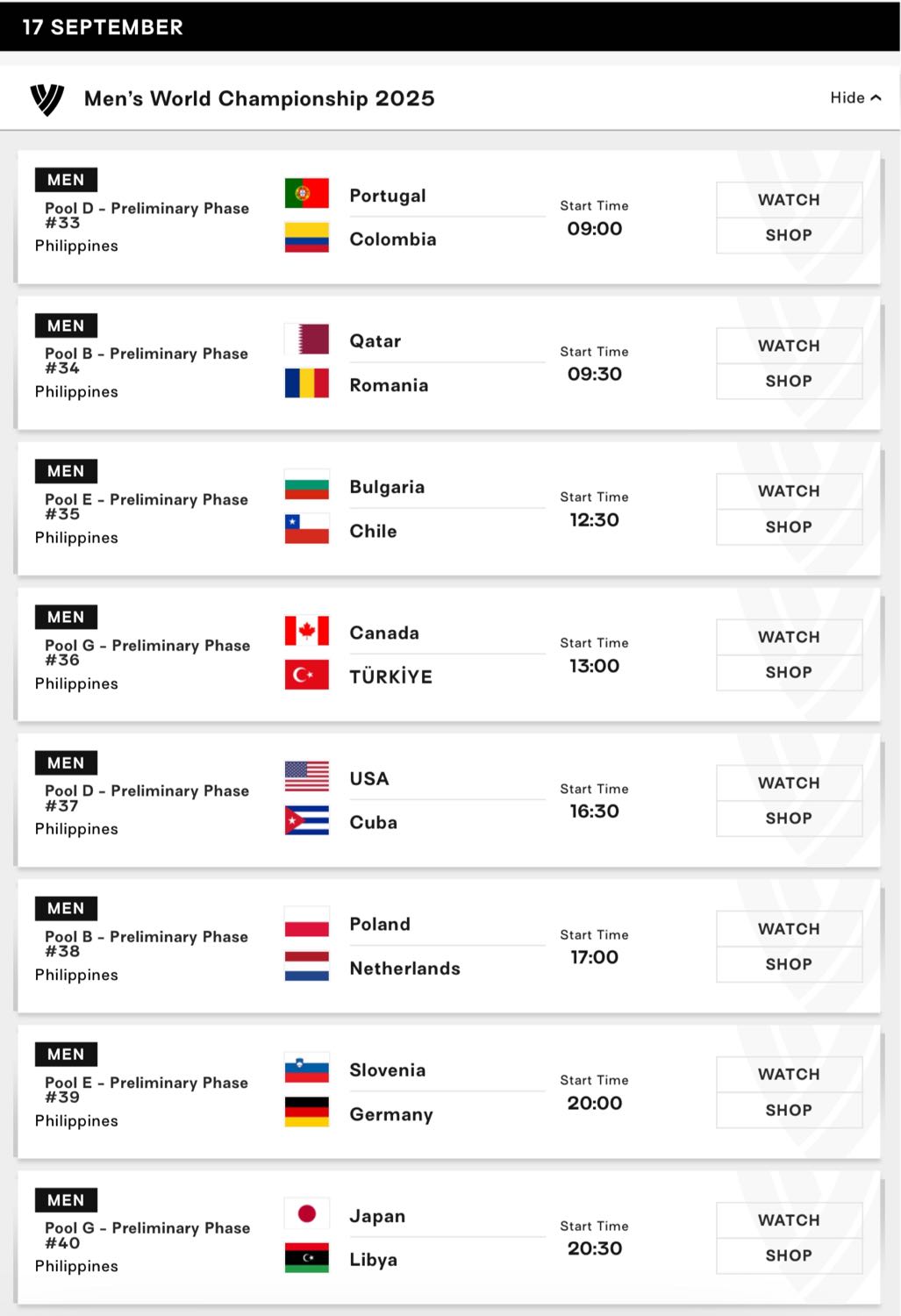
Task: Open Pool G Preliminary Phase #36 details
Action: (x=147, y=652)
